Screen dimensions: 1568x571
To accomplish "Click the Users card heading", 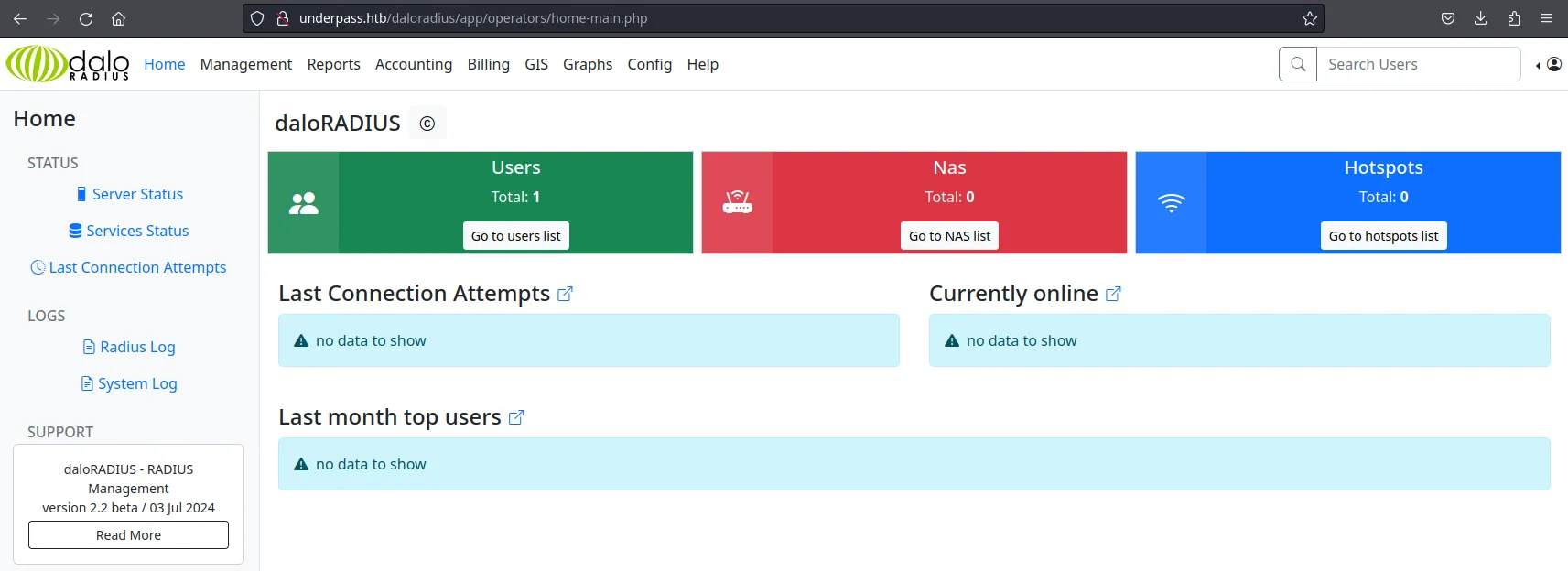I will coord(516,167).
